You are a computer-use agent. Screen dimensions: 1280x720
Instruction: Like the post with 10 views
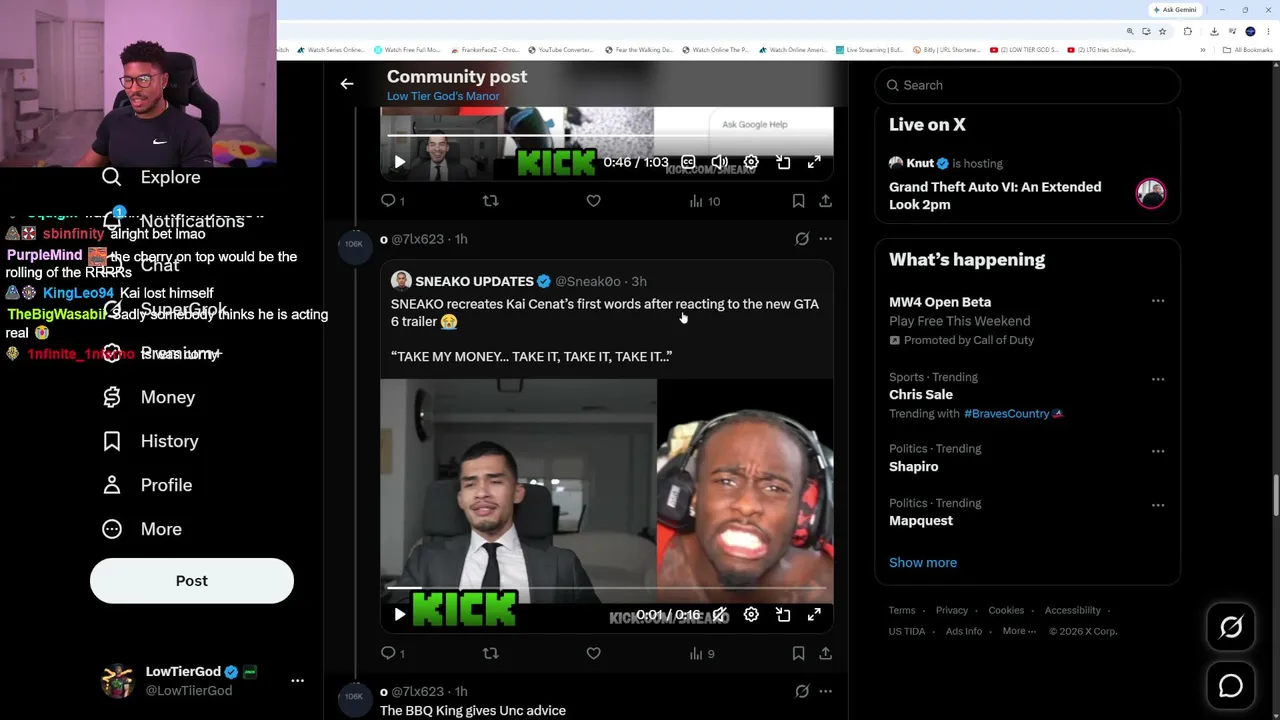[593, 201]
